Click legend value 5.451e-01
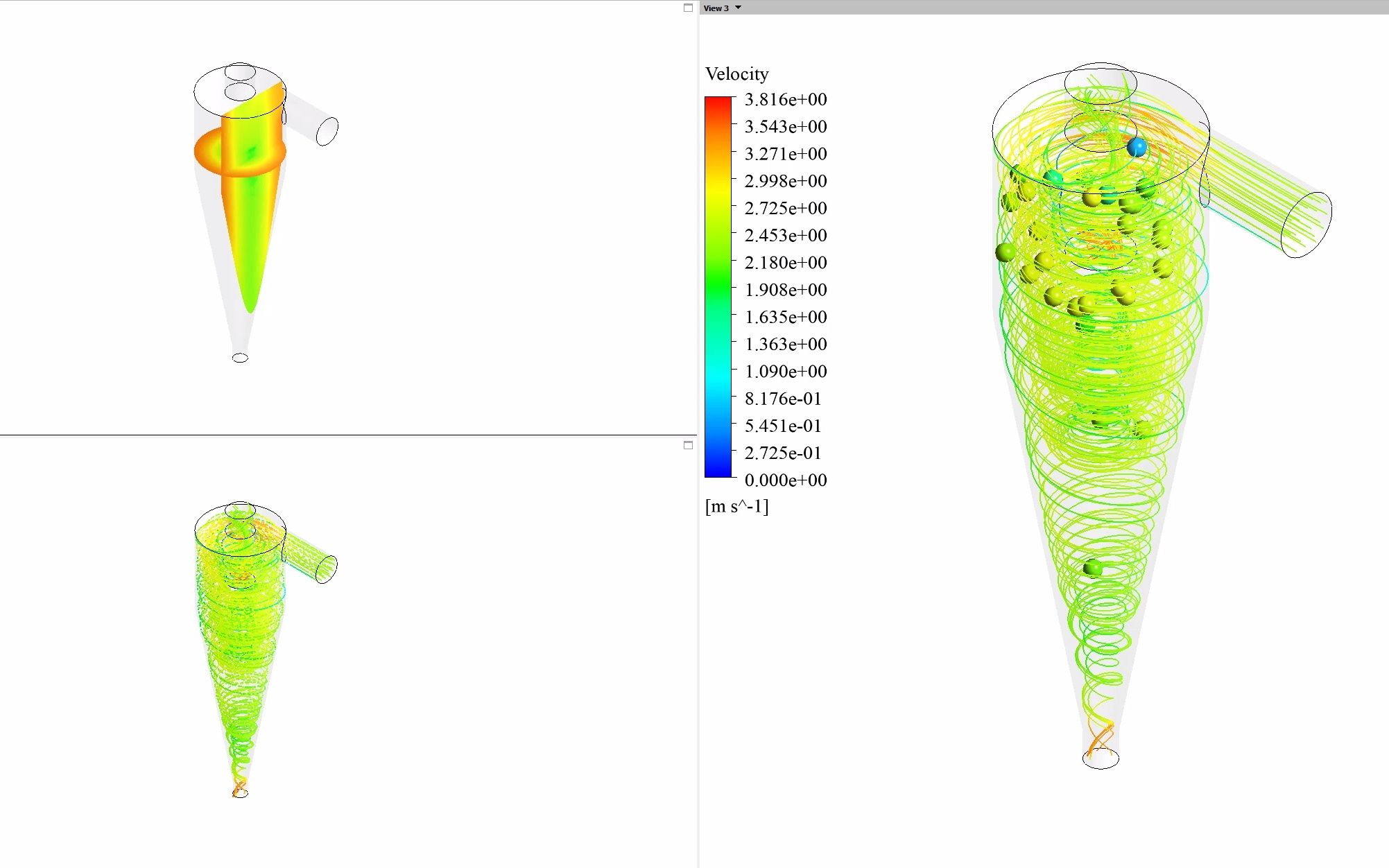Viewport: 1389px width, 868px height. point(783,426)
